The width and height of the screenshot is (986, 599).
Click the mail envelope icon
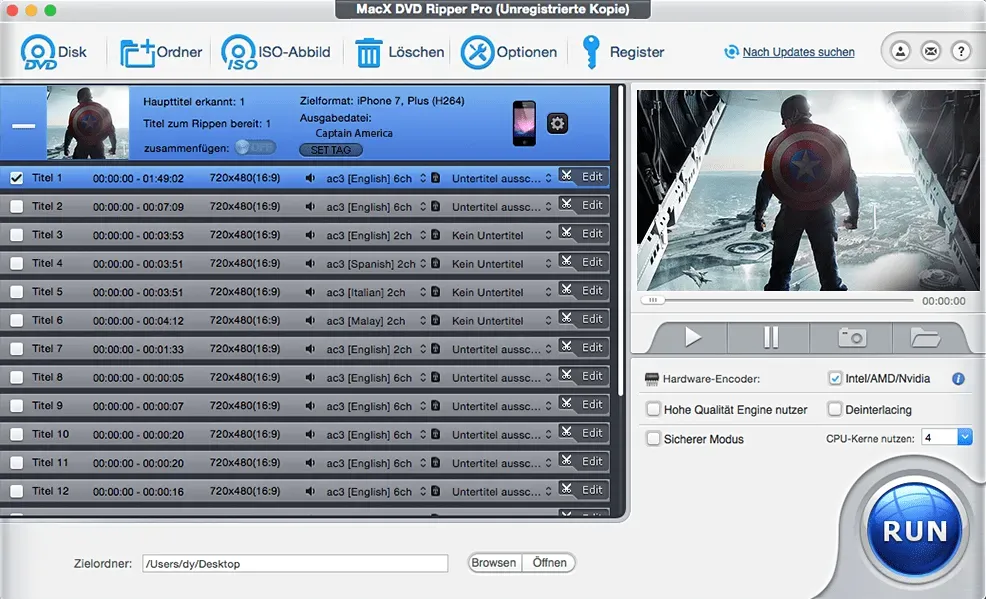click(x=931, y=52)
